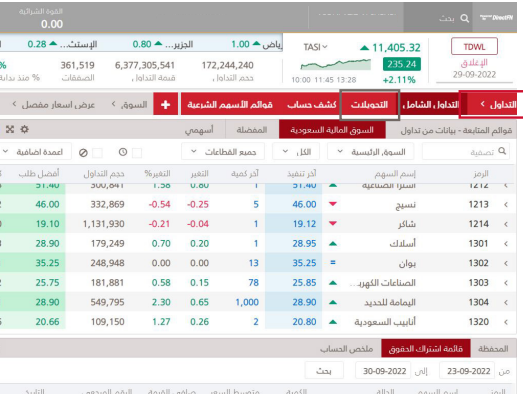Toggle the checkbox beside the prohibited icon
Screen dimensions: 523x394
97,153
